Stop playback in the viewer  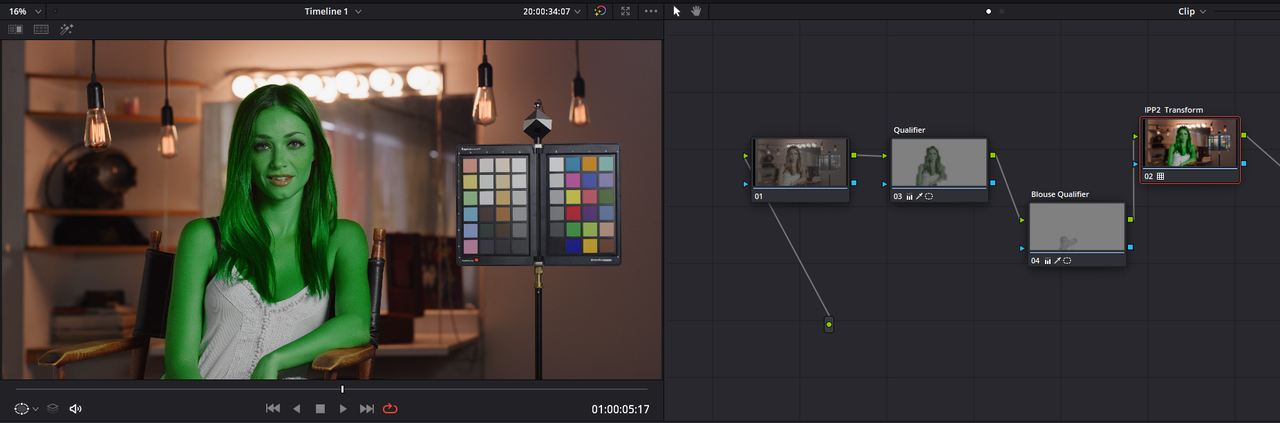click(x=320, y=408)
